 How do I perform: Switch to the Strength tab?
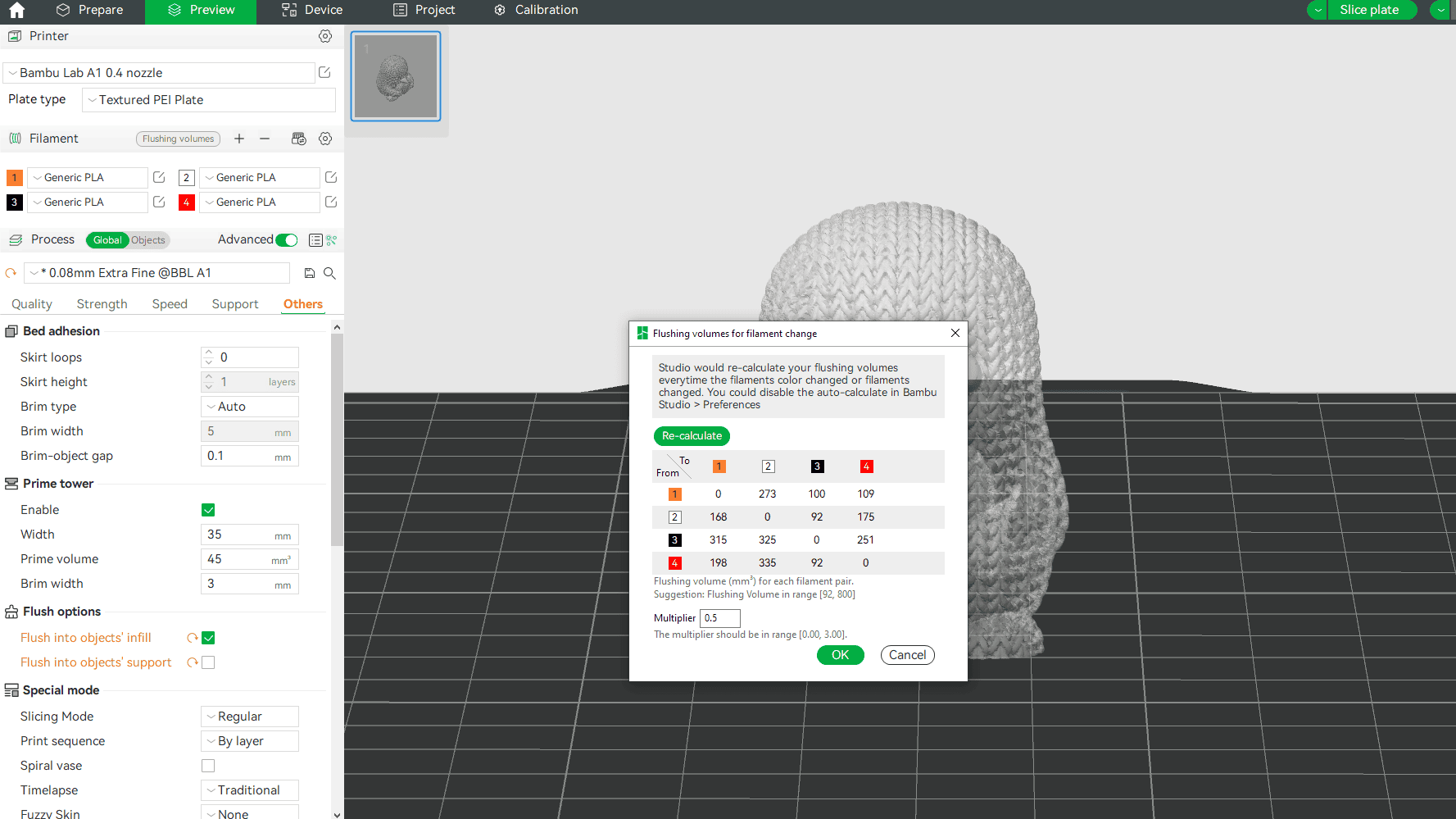pyautogui.click(x=102, y=304)
